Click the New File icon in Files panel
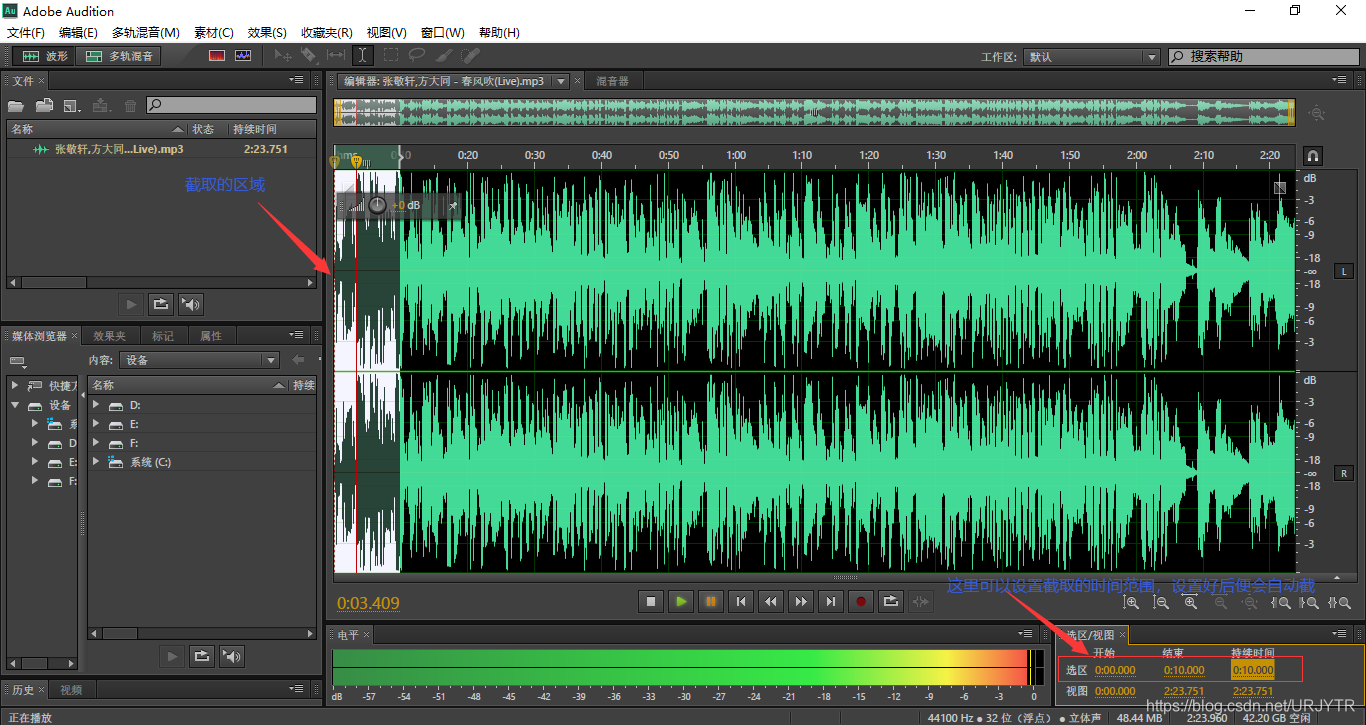 pos(72,105)
